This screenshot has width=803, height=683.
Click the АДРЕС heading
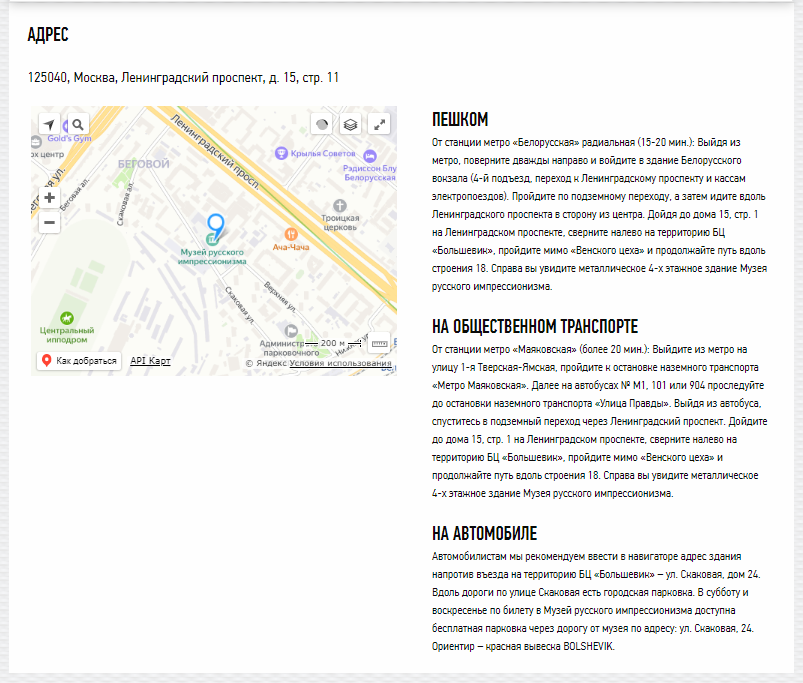coord(48,35)
